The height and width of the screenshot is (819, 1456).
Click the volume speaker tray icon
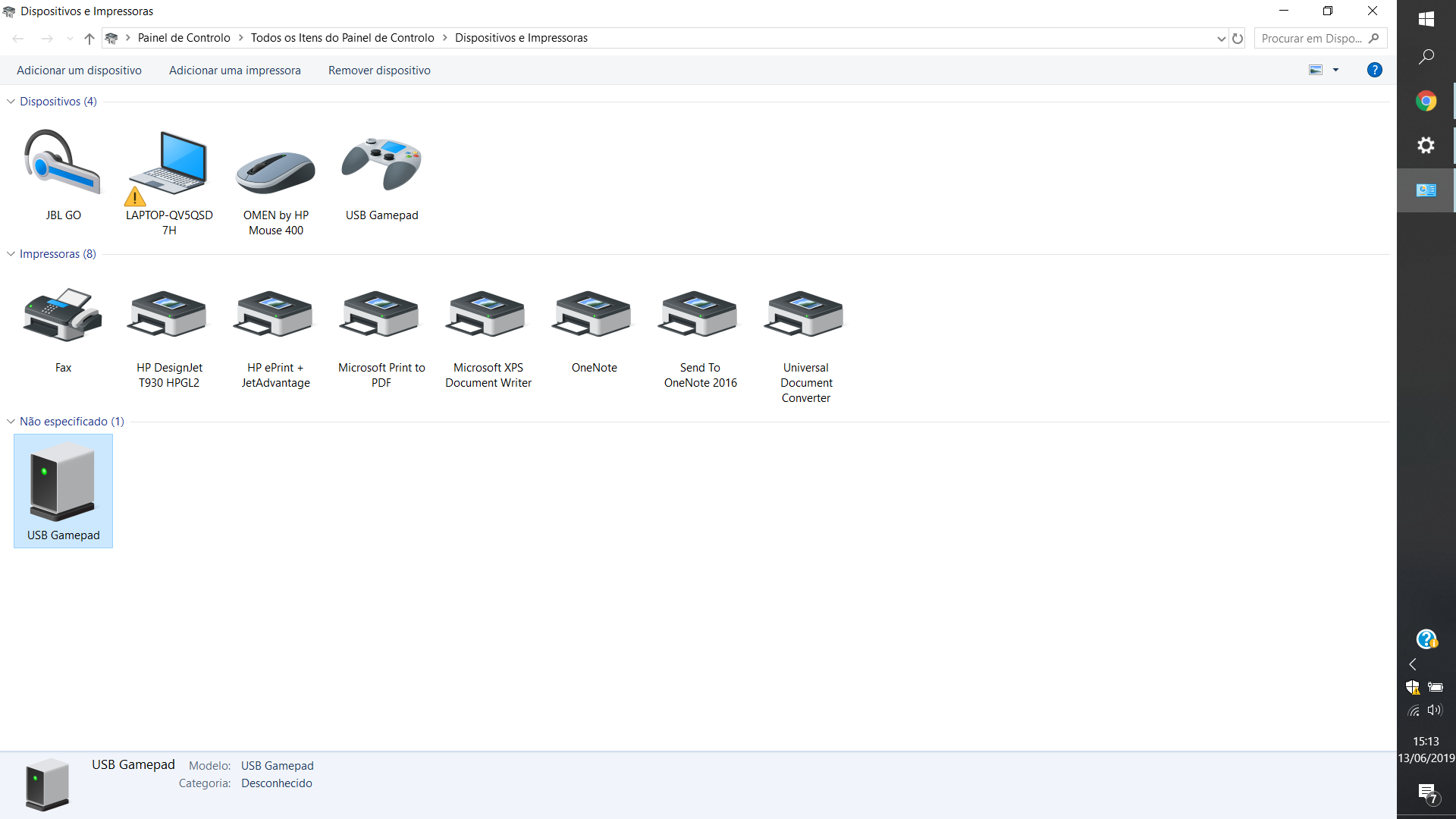pyautogui.click(x=1435, y=711)
